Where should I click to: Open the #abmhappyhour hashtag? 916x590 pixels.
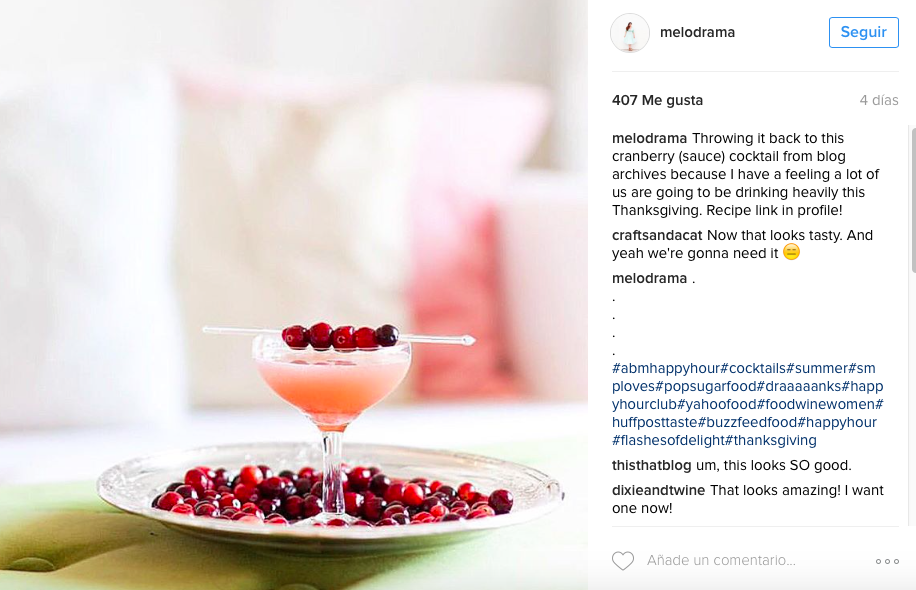click(666, 368)
